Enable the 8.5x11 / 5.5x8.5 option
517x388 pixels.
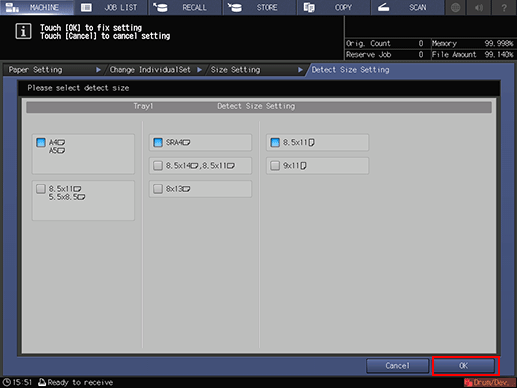click(x=83, y=201)
